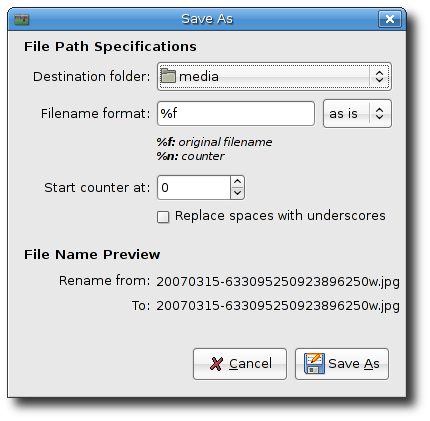The image size is (430, 421).
Task: Decrease the start counter with down arrow
Action: coord(237,193)
